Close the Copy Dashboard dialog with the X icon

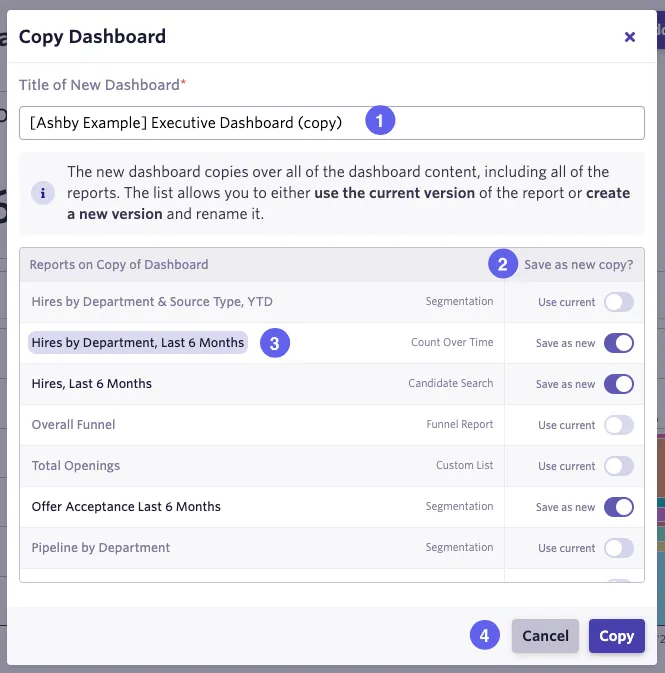pyautogui.click(x=629, y=37)
